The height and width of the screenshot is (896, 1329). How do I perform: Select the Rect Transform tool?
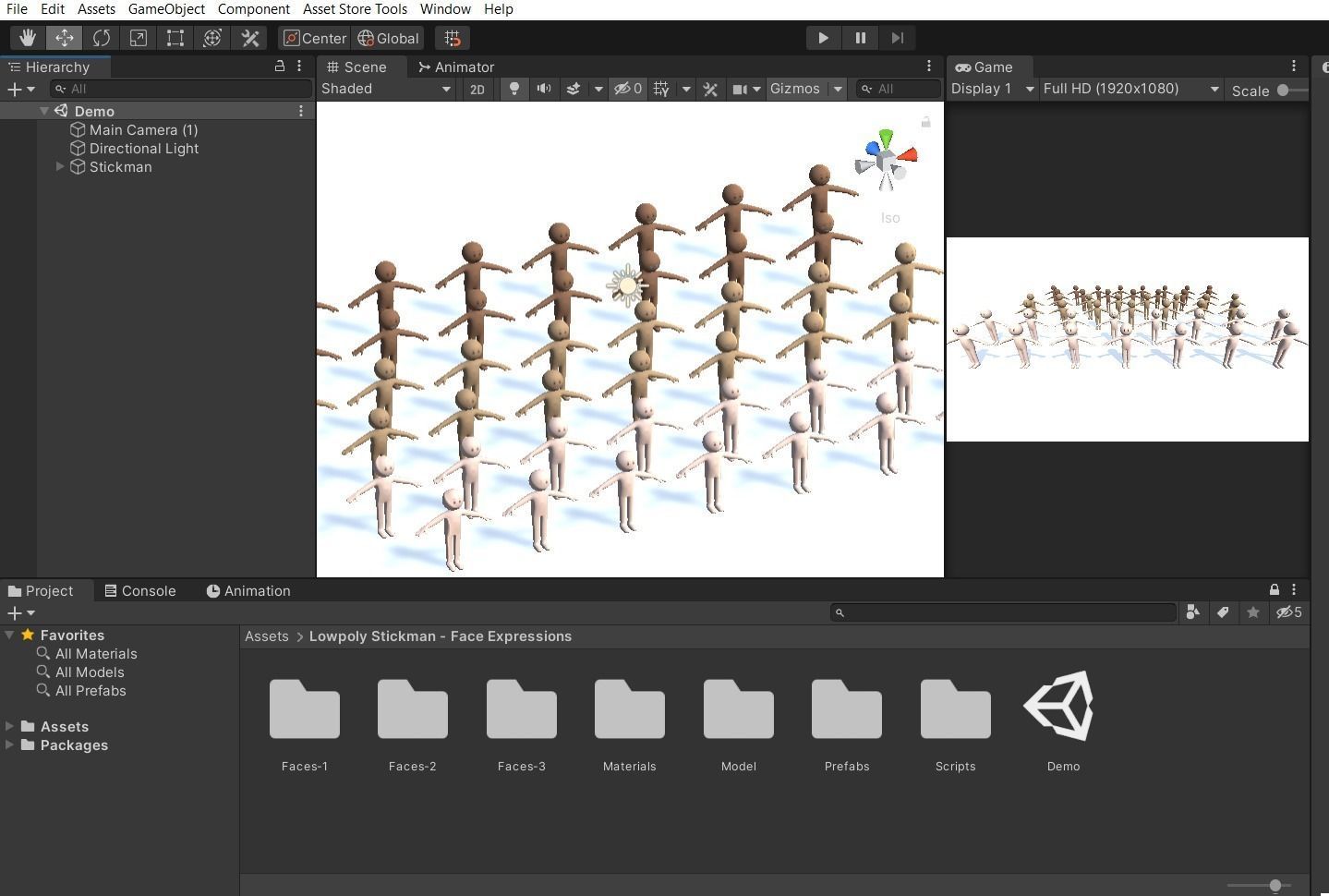[x=175, y=38]
